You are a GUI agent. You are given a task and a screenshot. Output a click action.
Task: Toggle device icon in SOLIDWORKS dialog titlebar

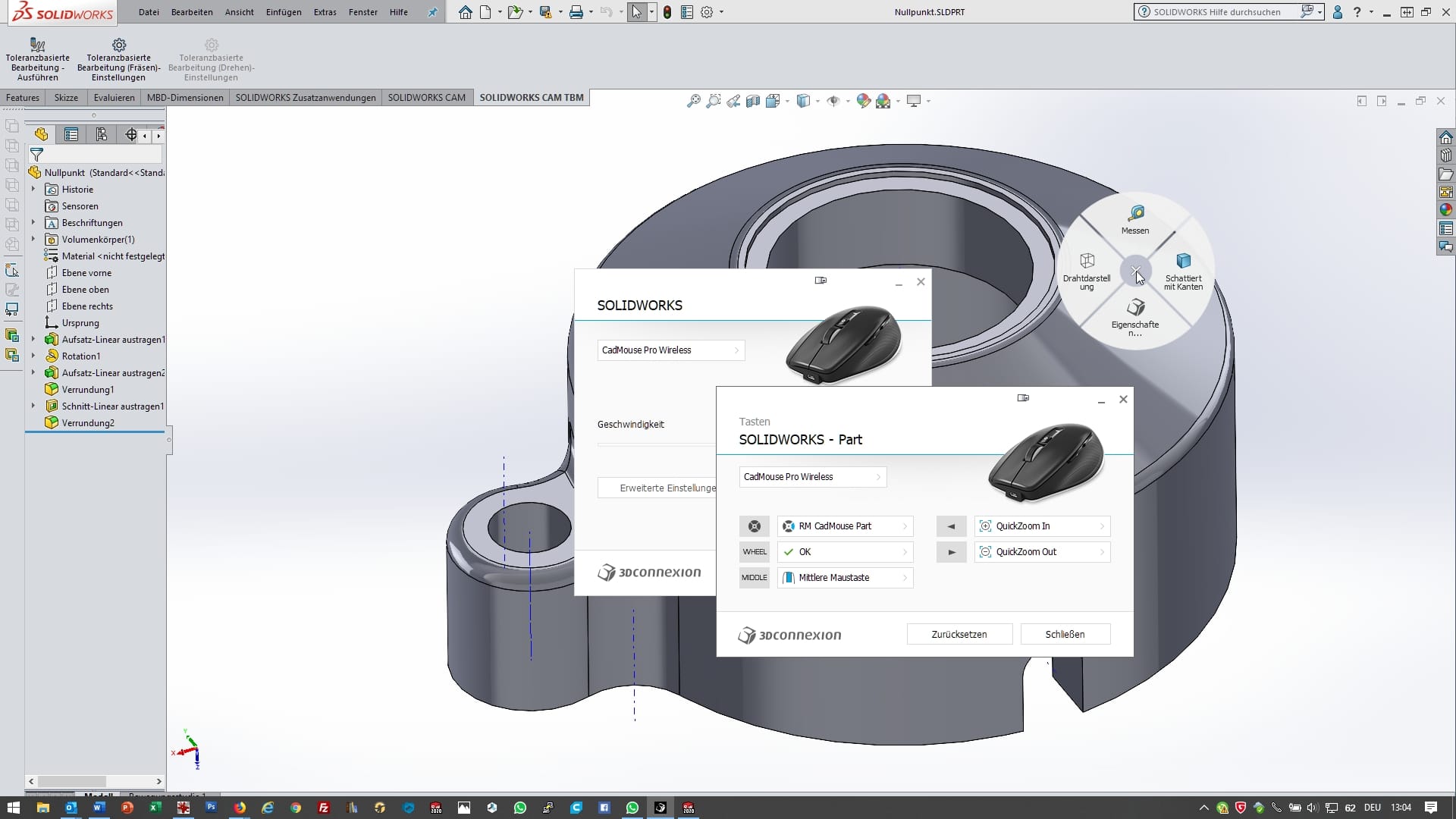coord(821,281)
